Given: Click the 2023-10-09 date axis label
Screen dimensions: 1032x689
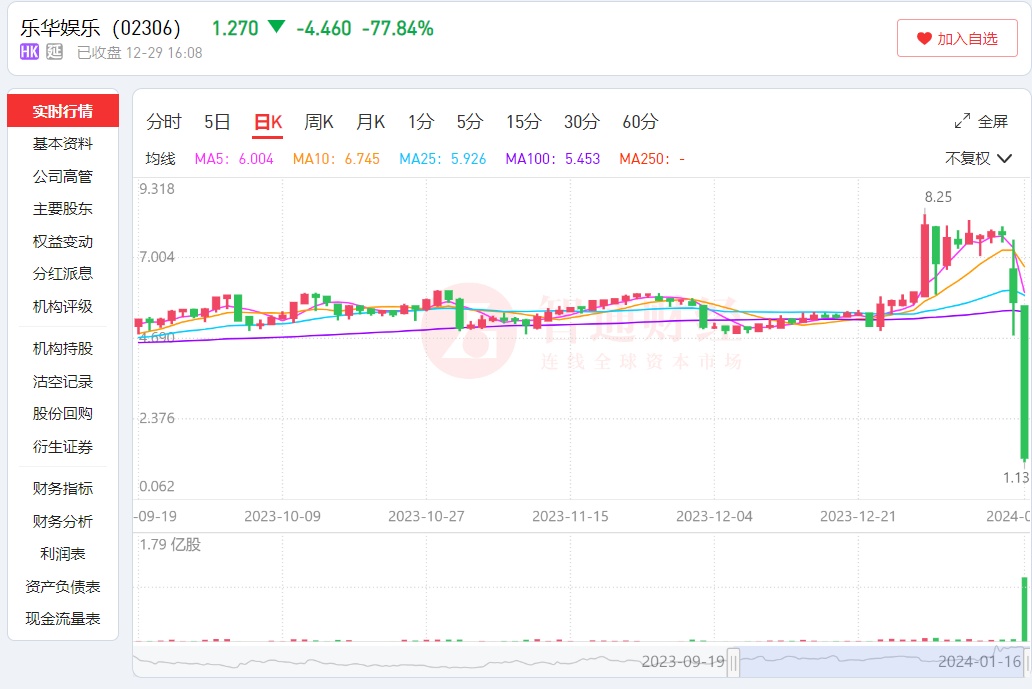Looking at the screenshot, I should [282, 516].
